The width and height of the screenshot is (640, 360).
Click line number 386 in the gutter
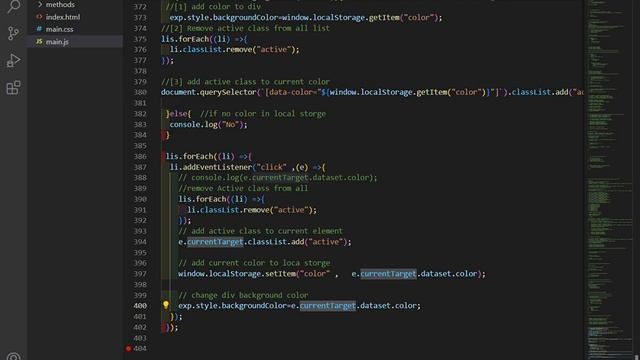(x=140, y=156)
